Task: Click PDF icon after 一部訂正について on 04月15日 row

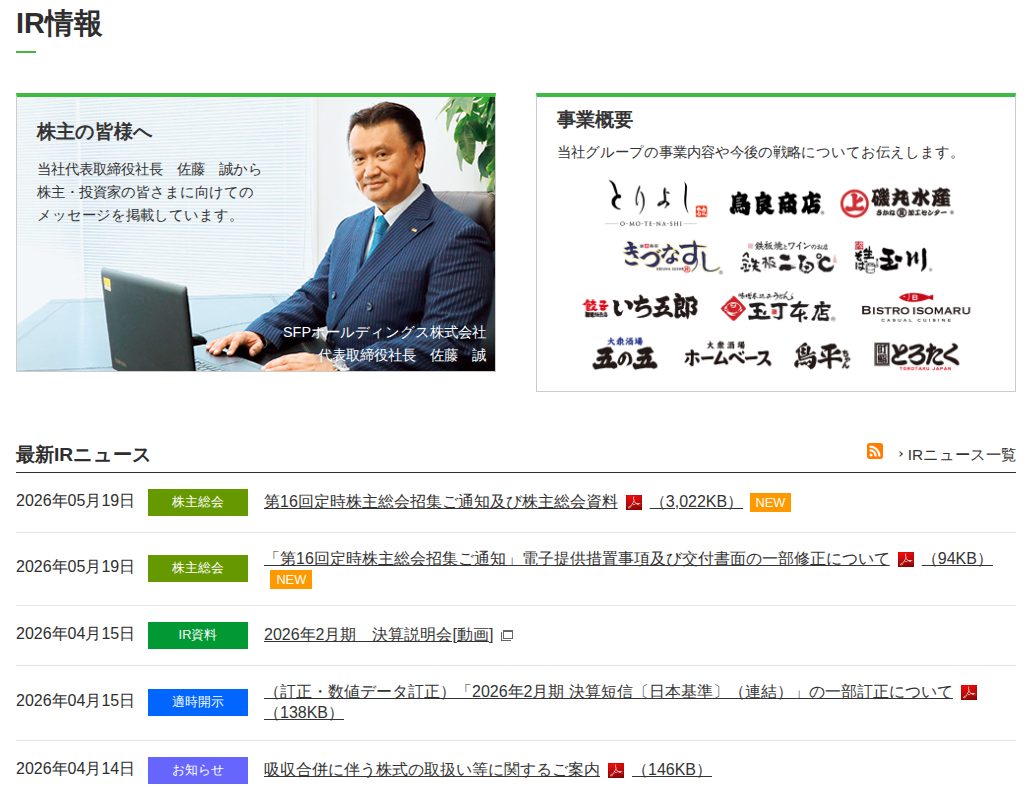Action: click(969, 693)
